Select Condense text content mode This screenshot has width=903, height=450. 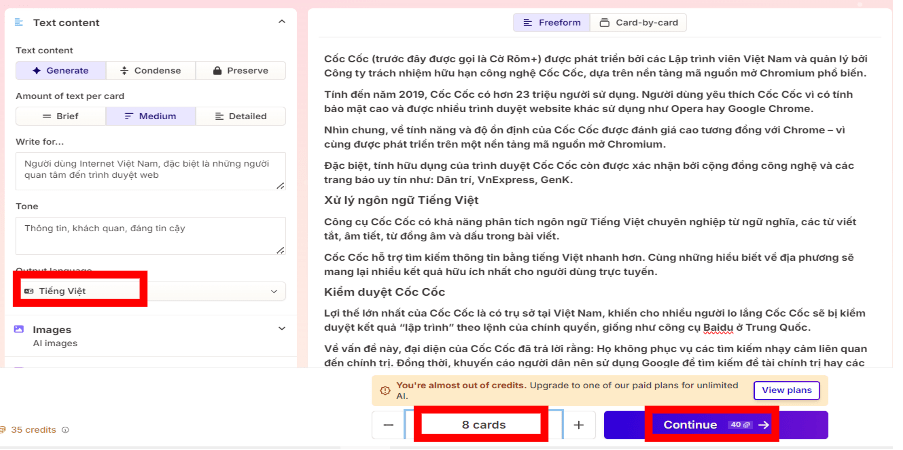(x=150, y=71)
